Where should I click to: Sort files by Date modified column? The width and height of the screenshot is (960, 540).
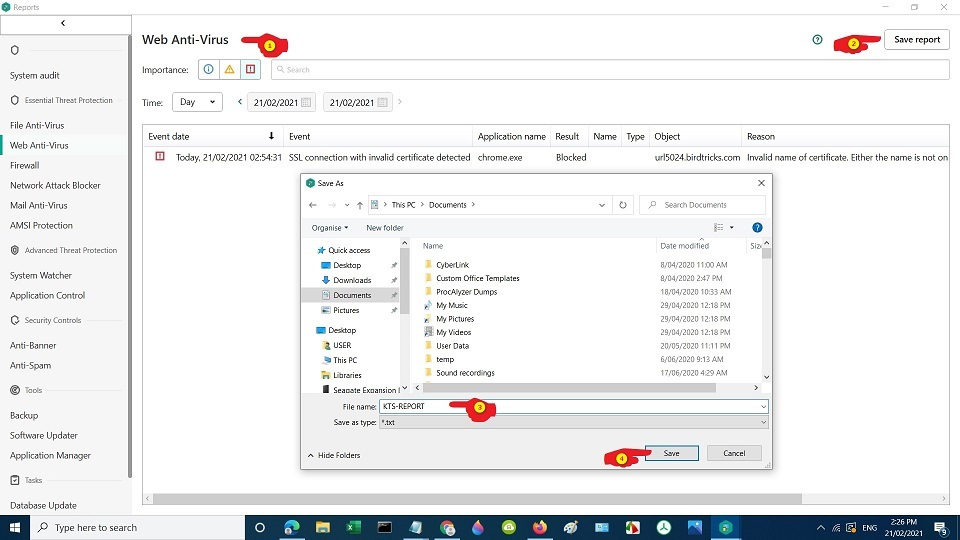point(684,246)
